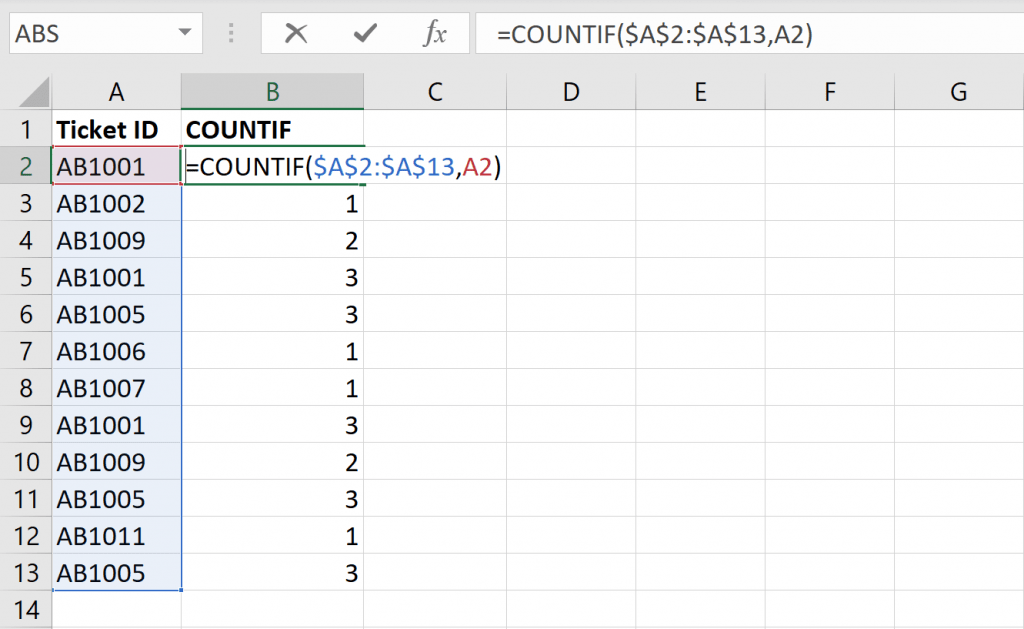Select column D header
This screenshot has width=1024, height=629.
click(570, 91)
